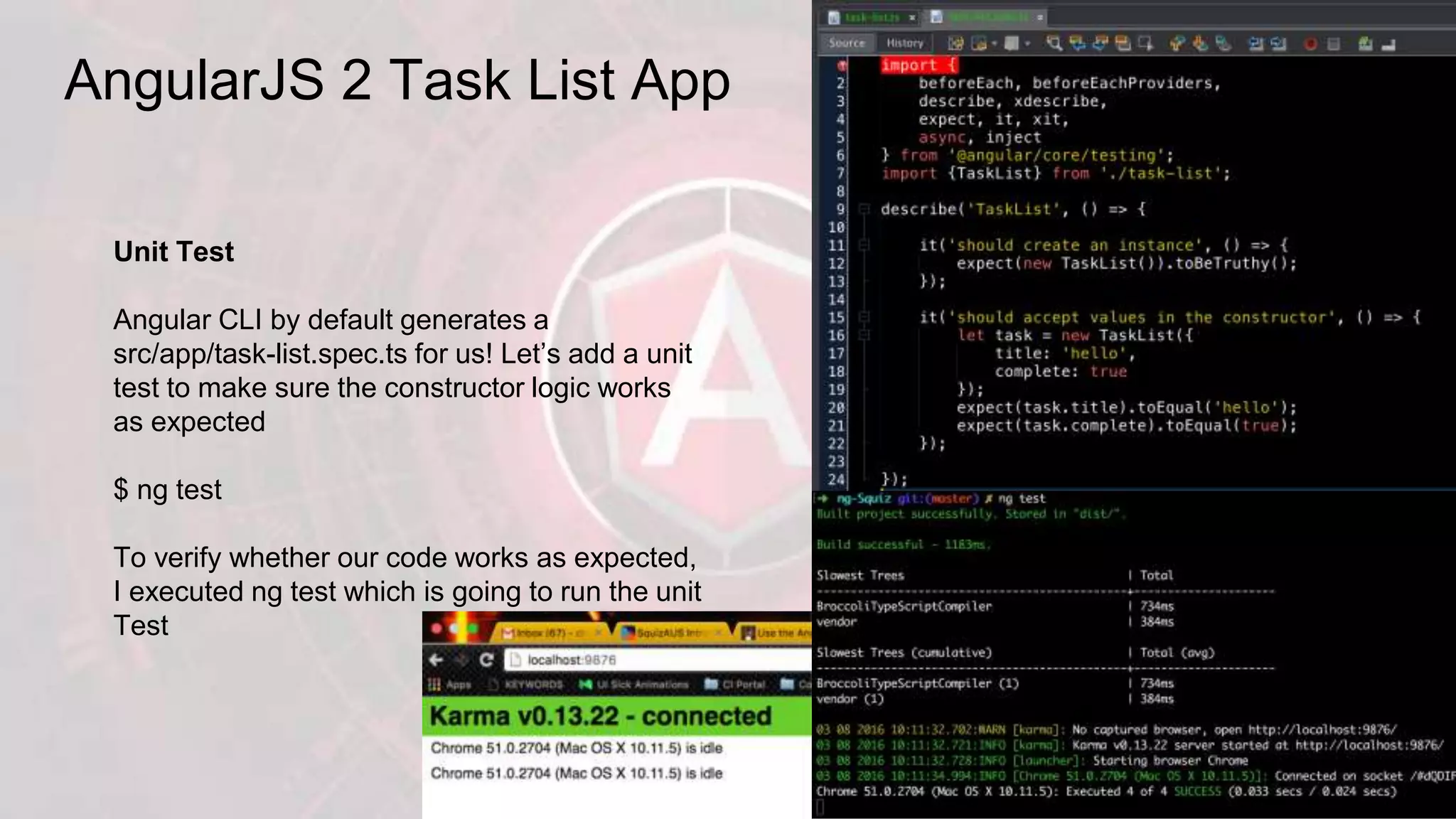Image resolution: width=1456 pixels, height=819 pixels.
Task: Click the navigate Back icon in editor toolbar
Action: (979, 43)
